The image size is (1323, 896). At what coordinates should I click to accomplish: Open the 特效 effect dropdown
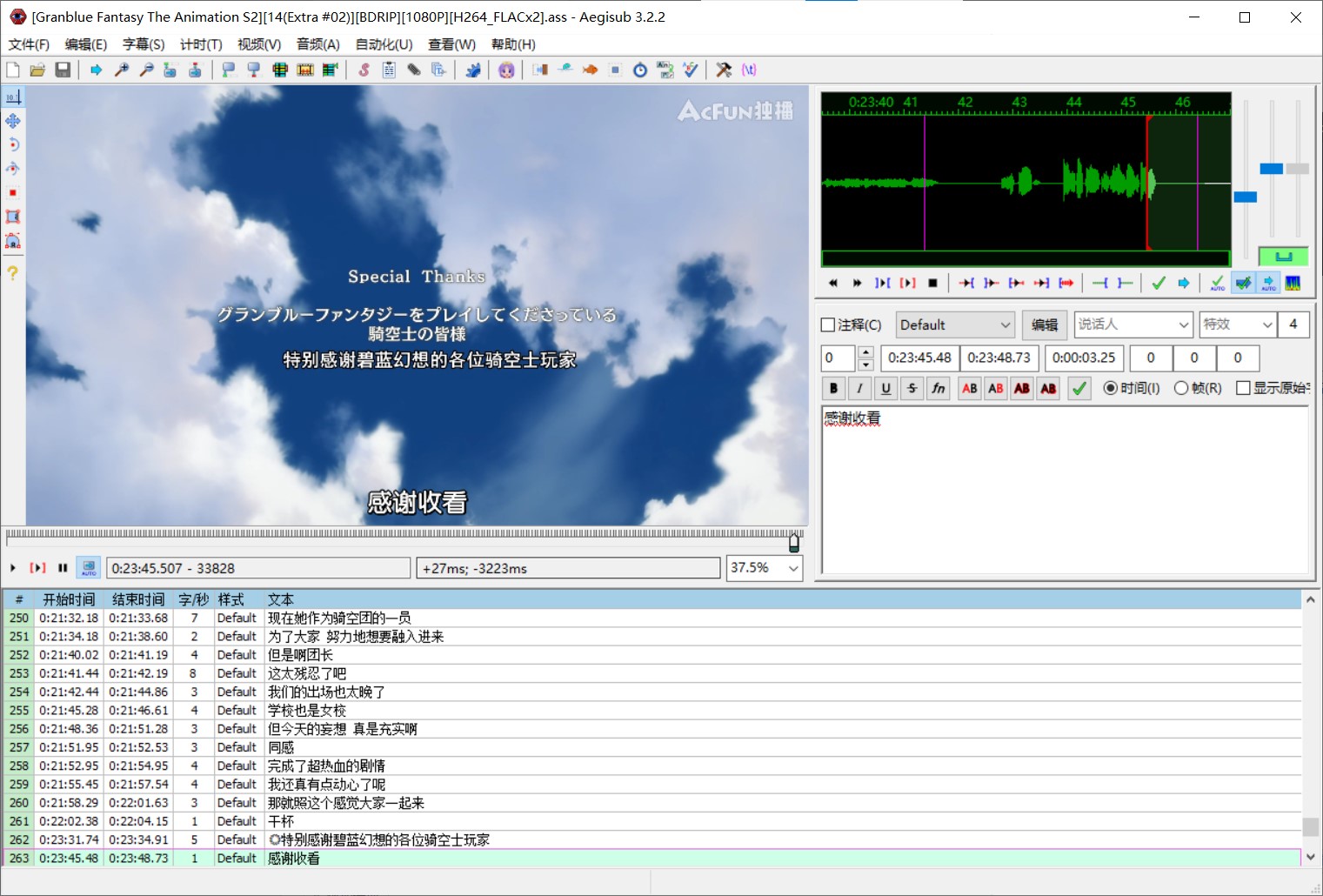coord(1237,324)
